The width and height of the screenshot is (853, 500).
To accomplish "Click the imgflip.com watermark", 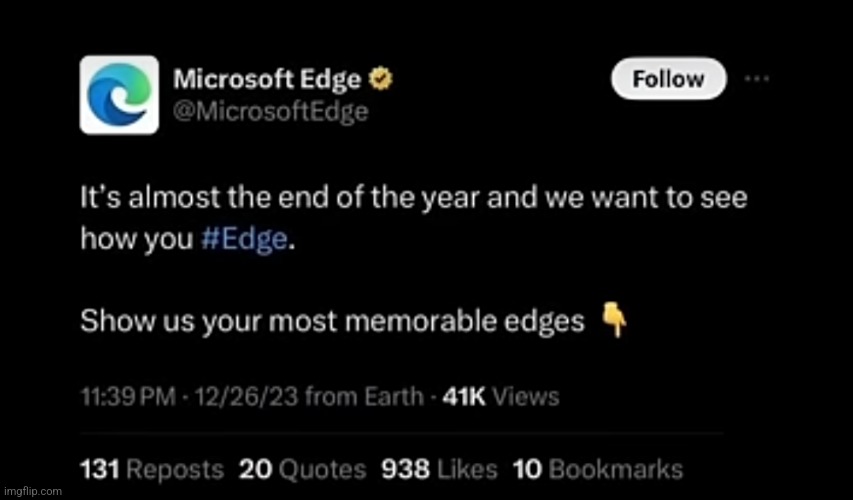I will coord(32,491).
